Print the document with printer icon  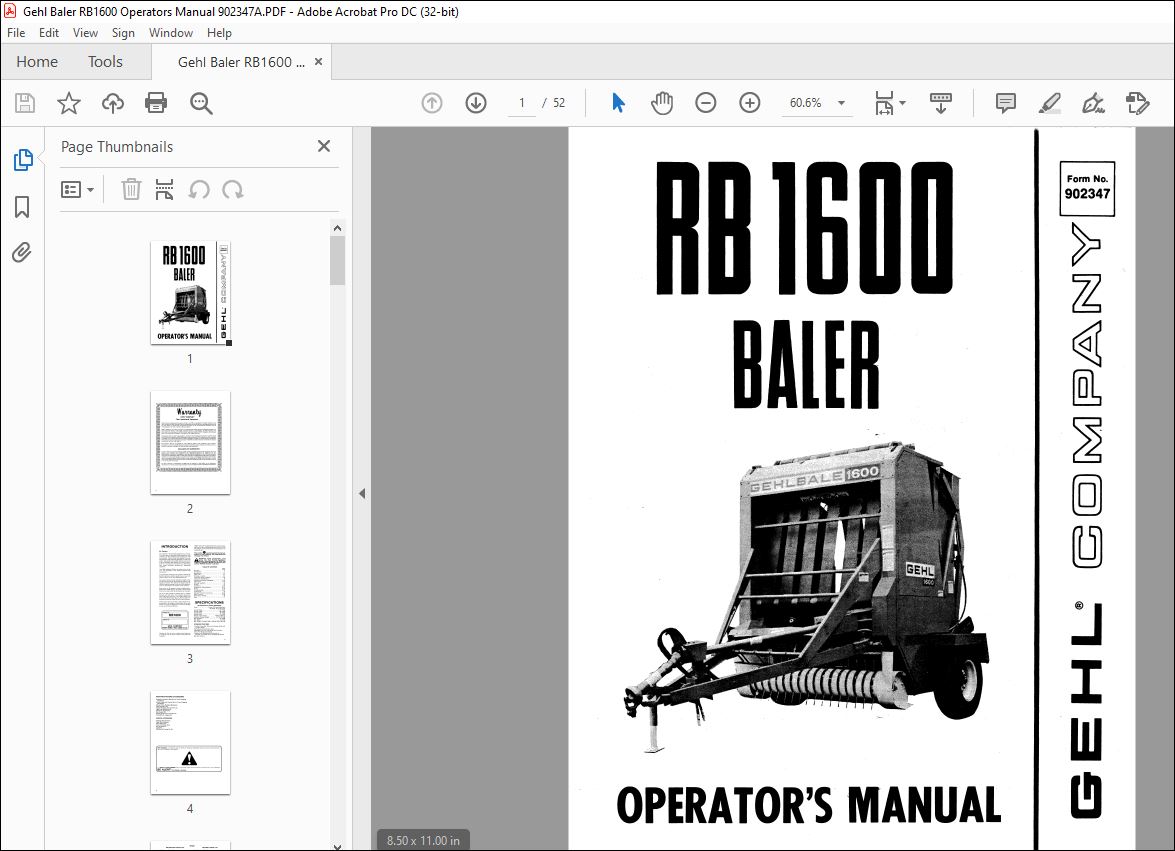(x=156, y=103)
